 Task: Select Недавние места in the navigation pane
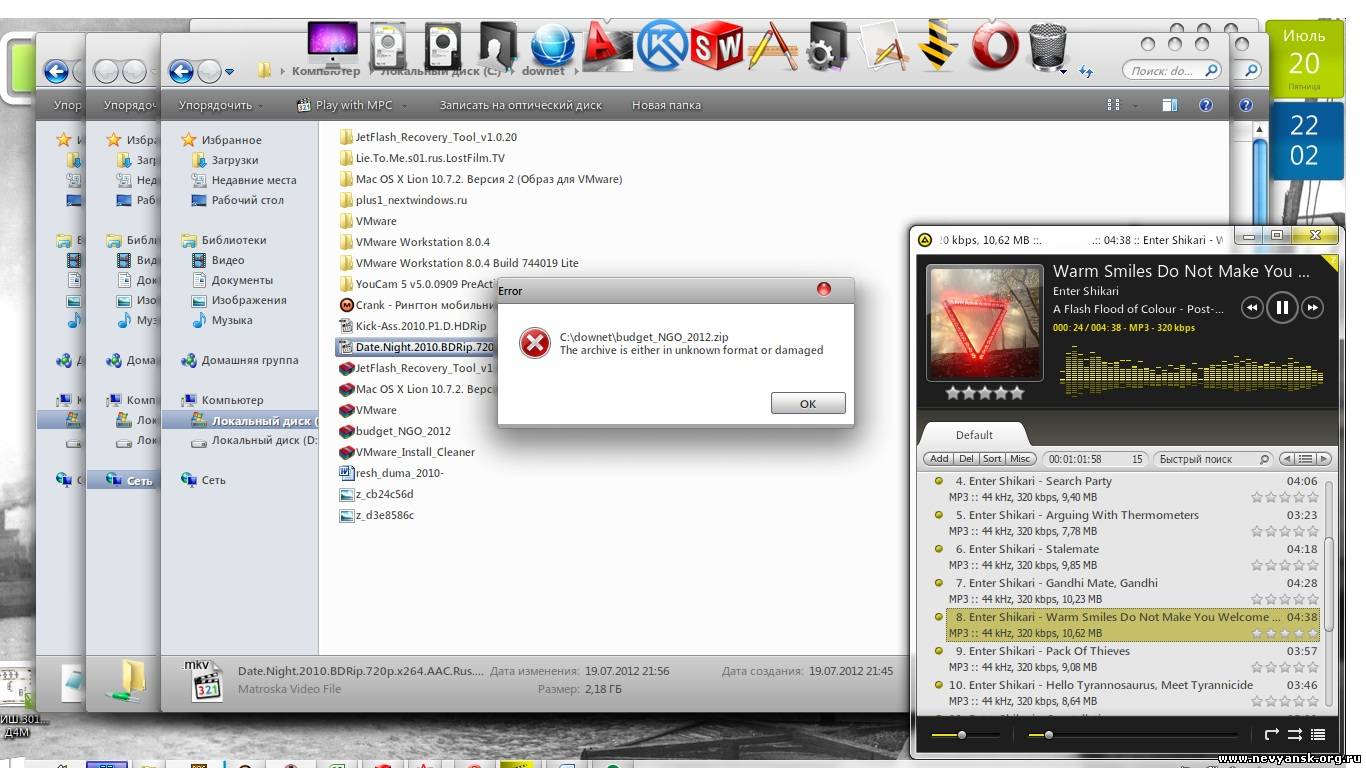coord(245,180)
